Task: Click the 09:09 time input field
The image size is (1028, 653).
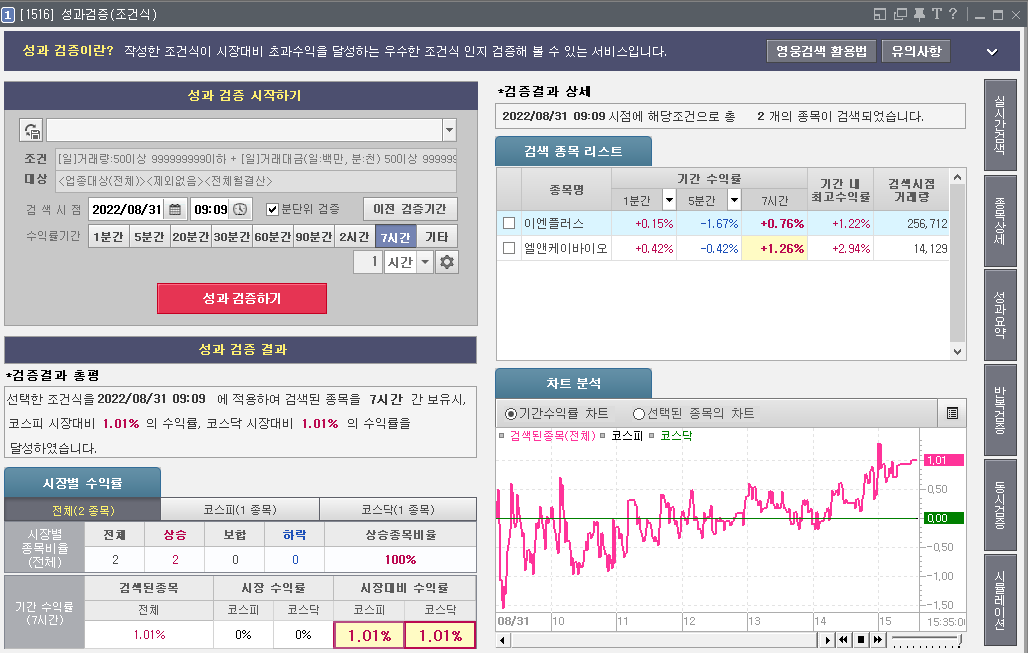Action: click(x=210, y=210)
